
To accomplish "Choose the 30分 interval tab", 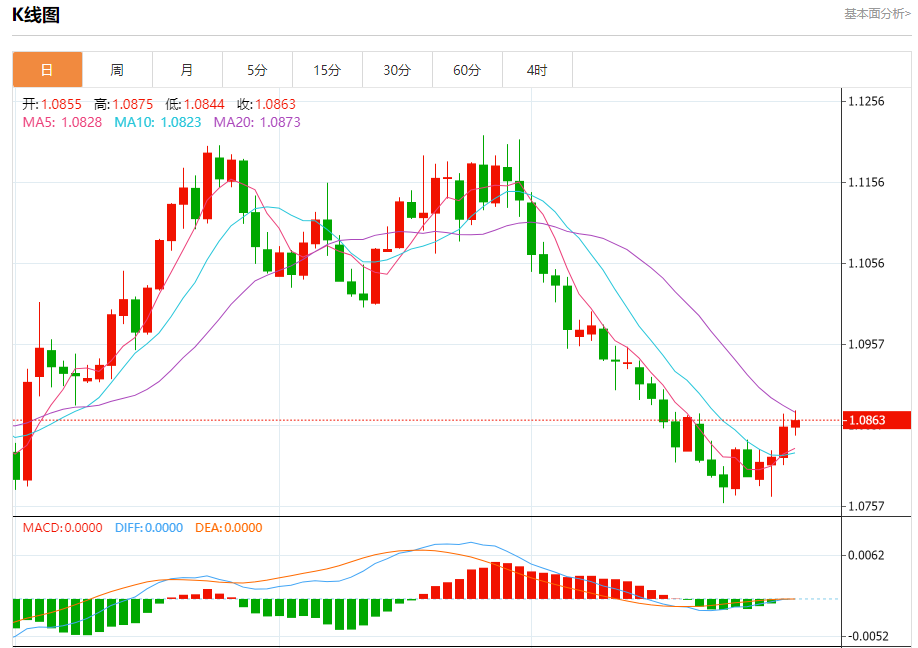I will [397, 70].
